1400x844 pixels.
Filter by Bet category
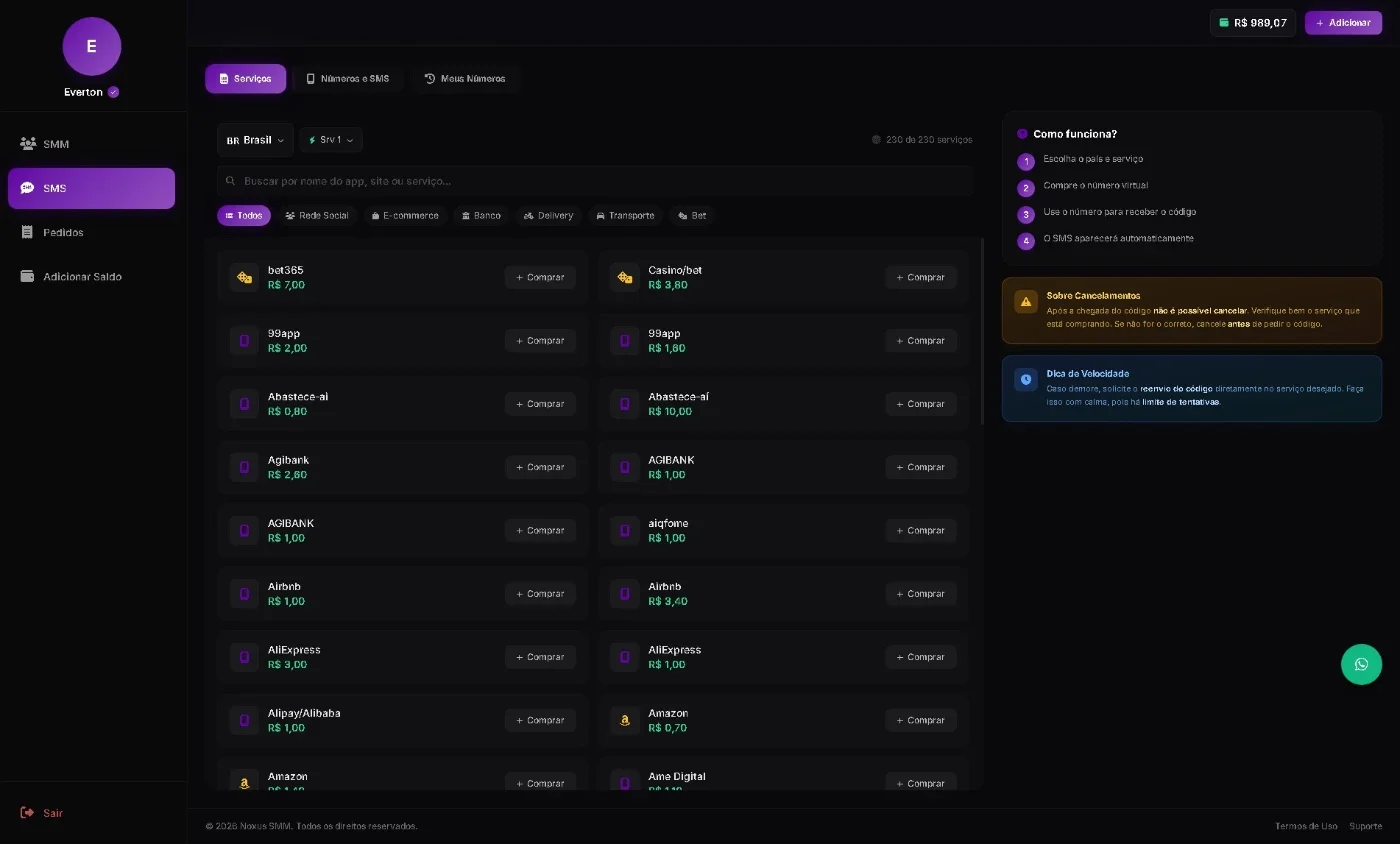692,216
